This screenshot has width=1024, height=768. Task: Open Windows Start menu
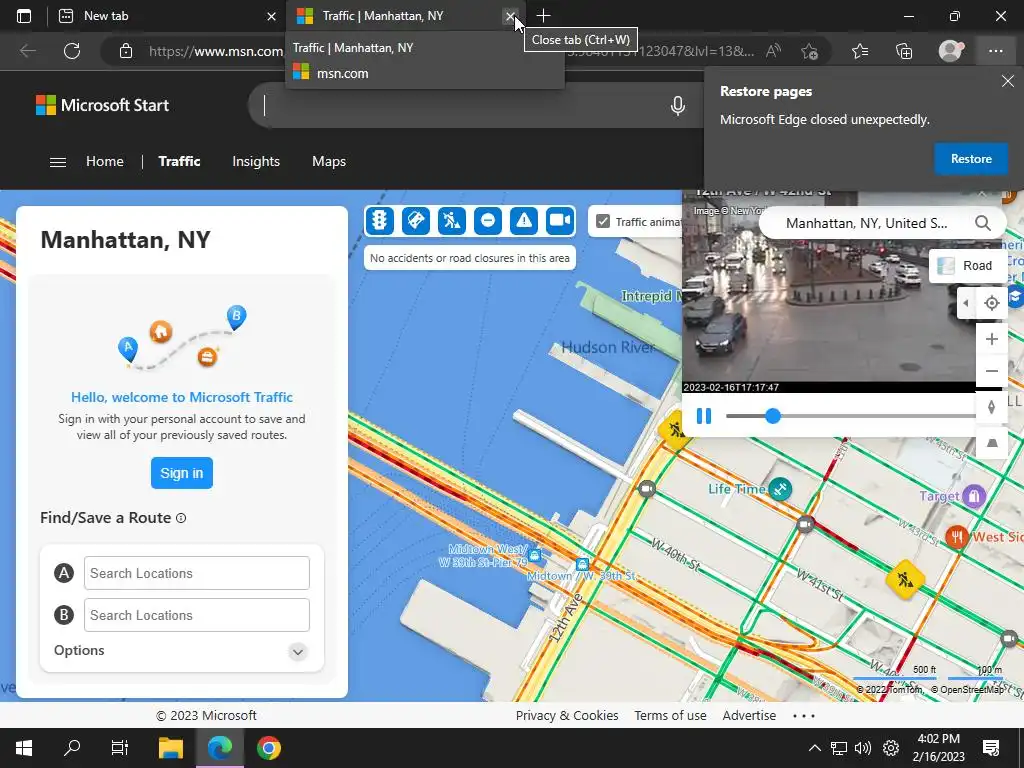(24, 748)
